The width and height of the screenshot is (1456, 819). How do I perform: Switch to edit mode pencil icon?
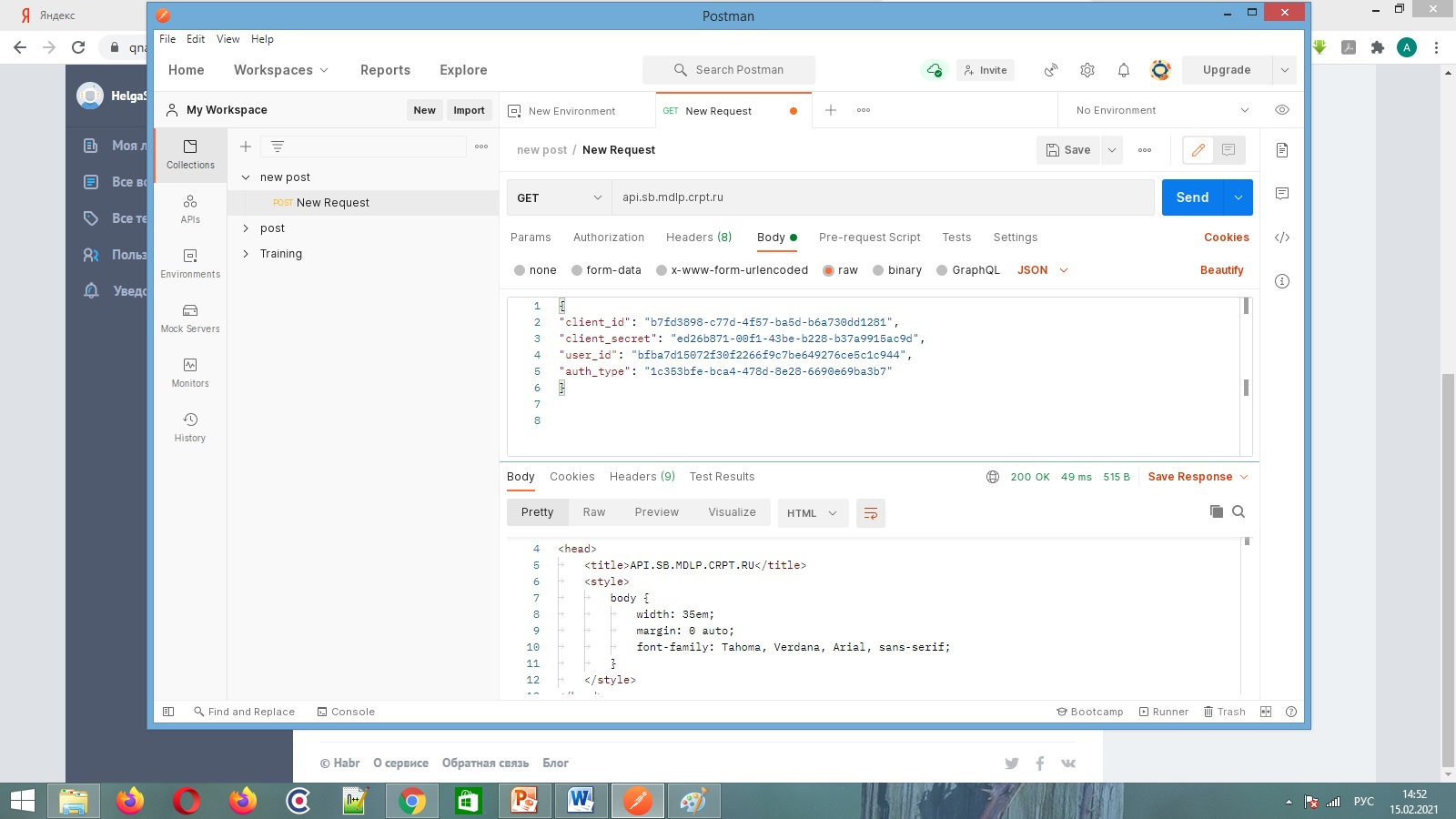[1198, 150]
